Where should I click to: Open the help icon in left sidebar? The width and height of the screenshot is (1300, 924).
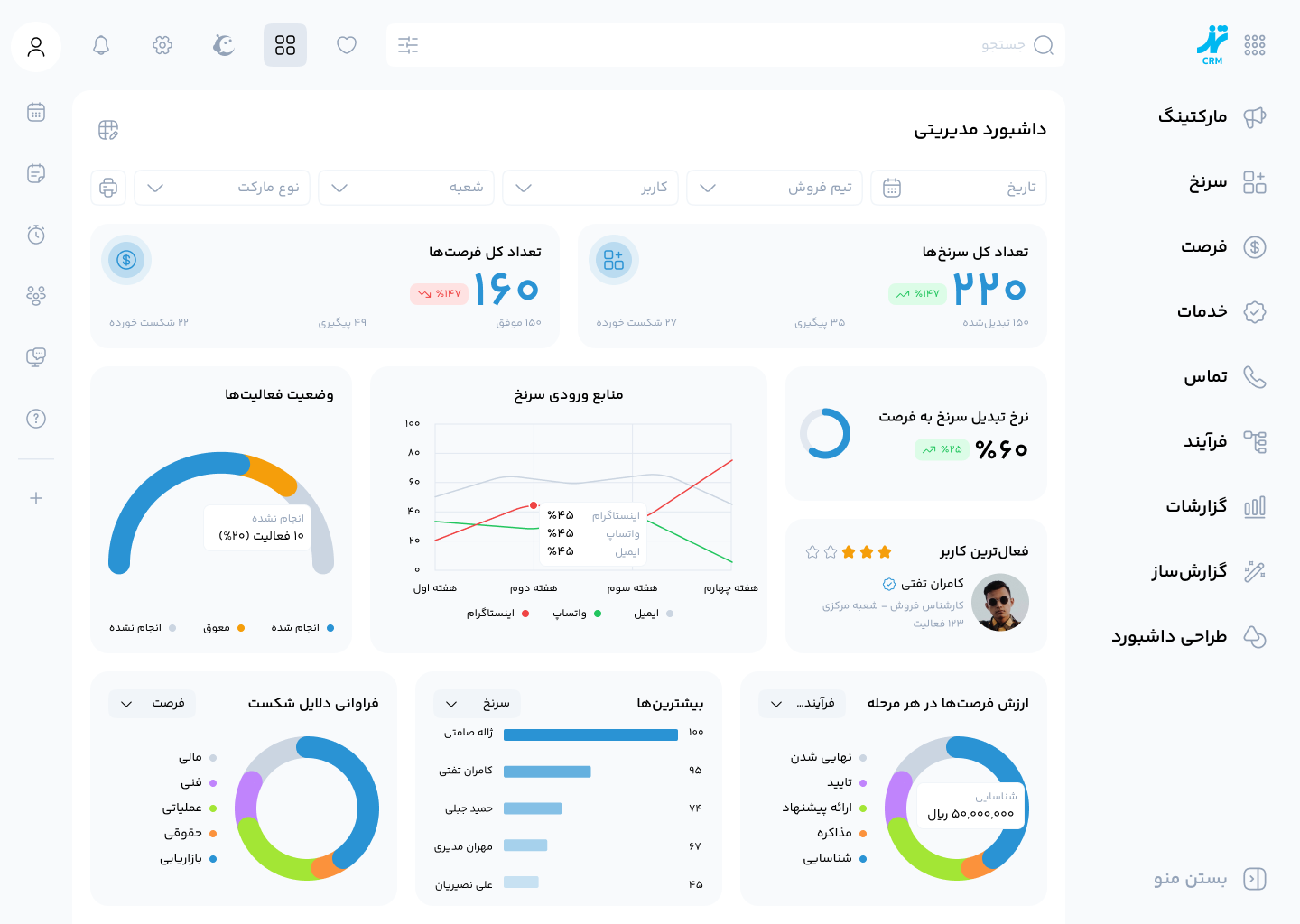[35, 419]
